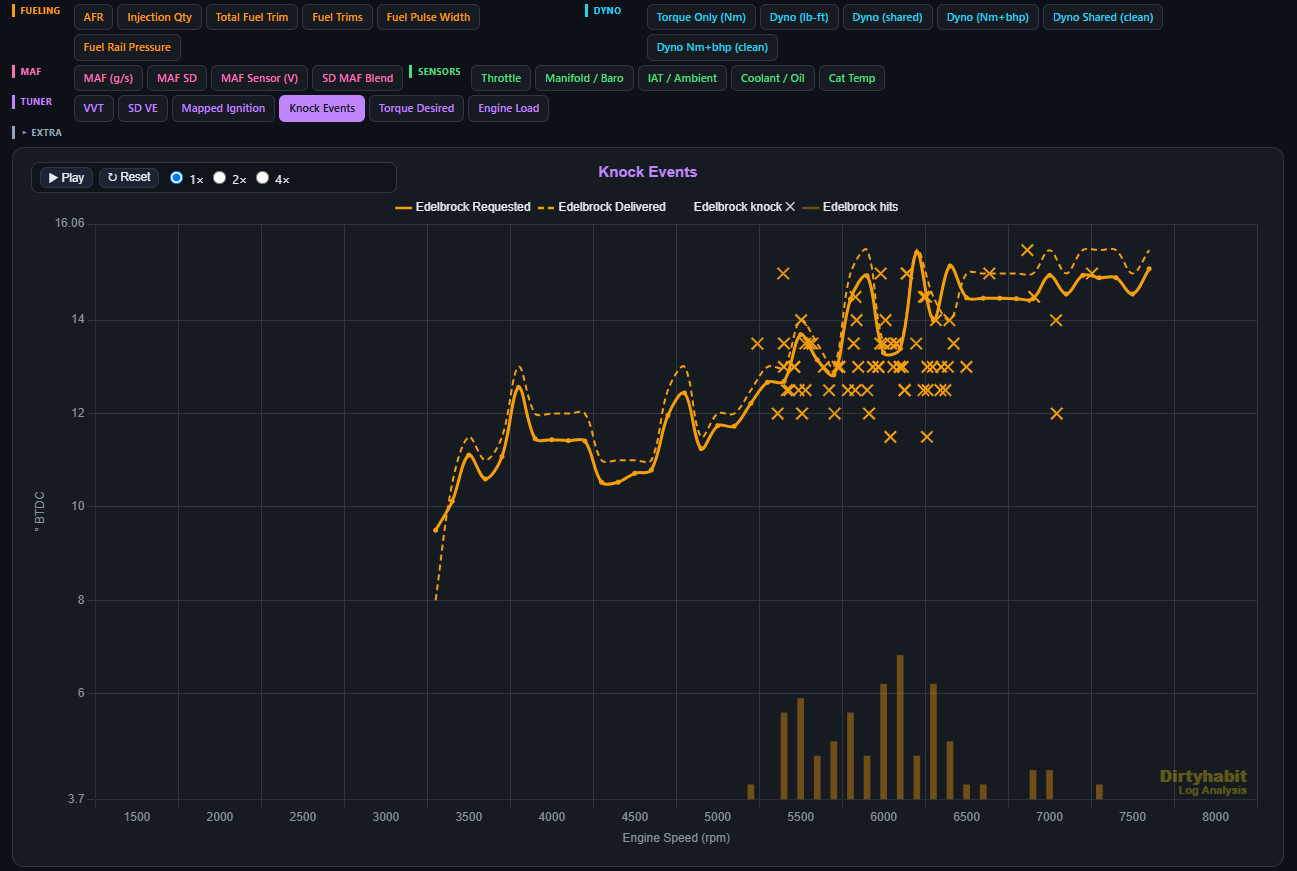Open the VVT tuner chart
Screen dimensions: 1297x871
coord(94,108)
